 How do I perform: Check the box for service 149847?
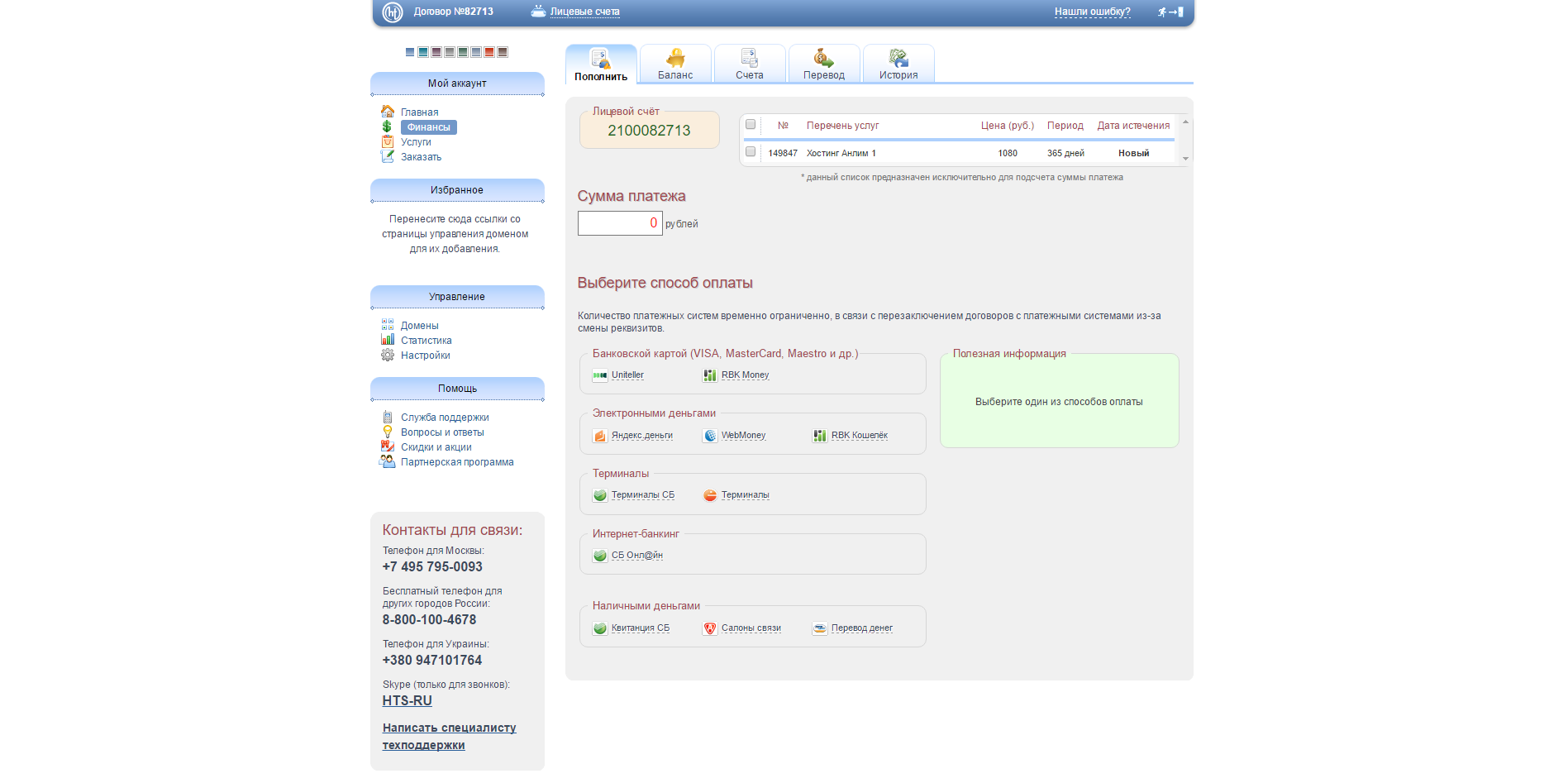pyautogui.click(x=751, y=151)
